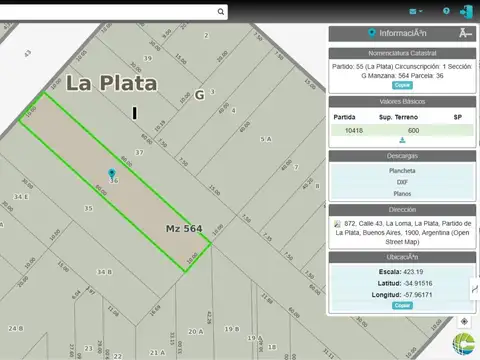Click the La Plata map label
This screenshot has width=480, height=360.
(111, 83)
